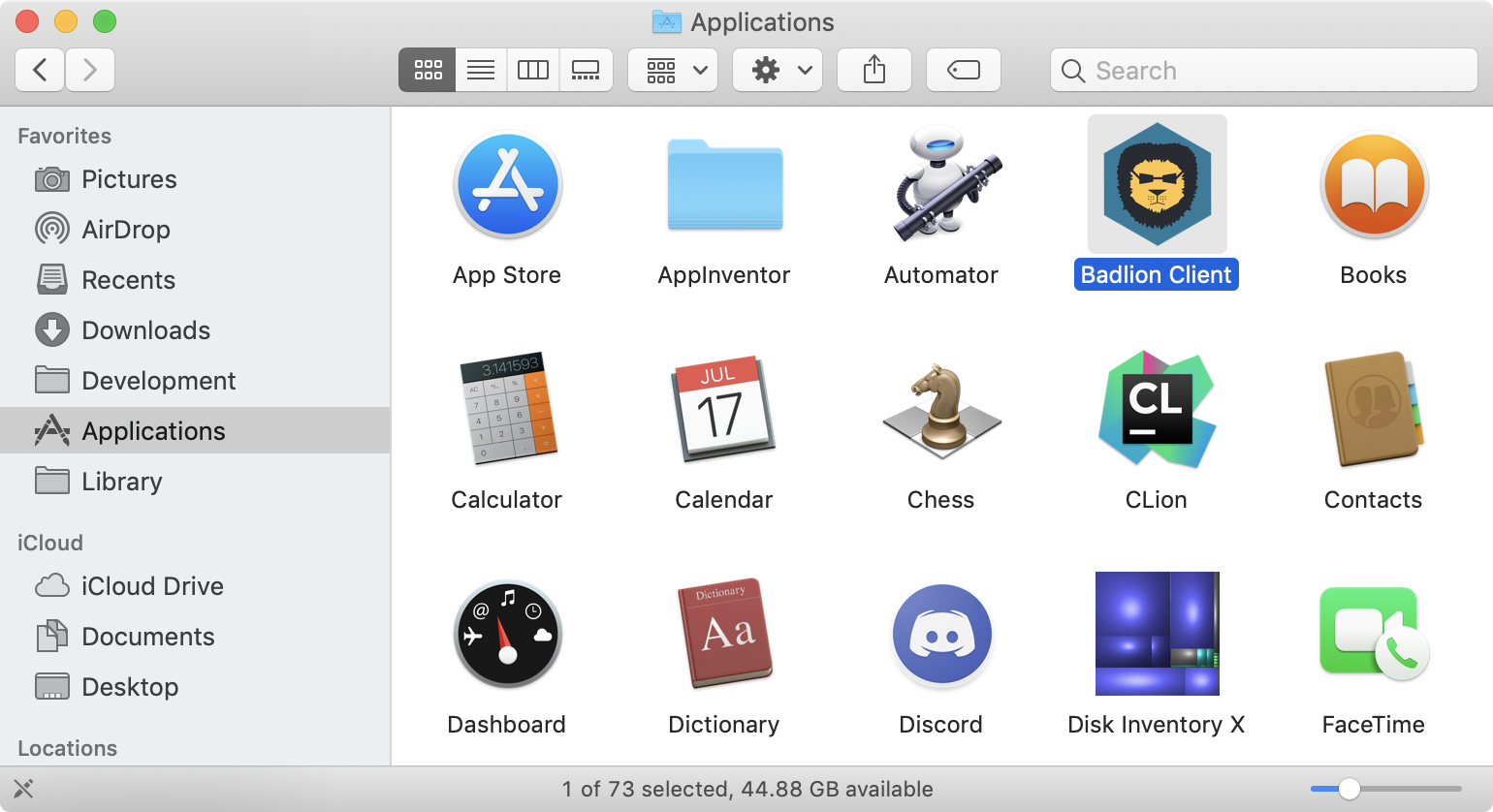Switch to column view
This screenshot has width=1493, height=812.
[x=533, y=70]
